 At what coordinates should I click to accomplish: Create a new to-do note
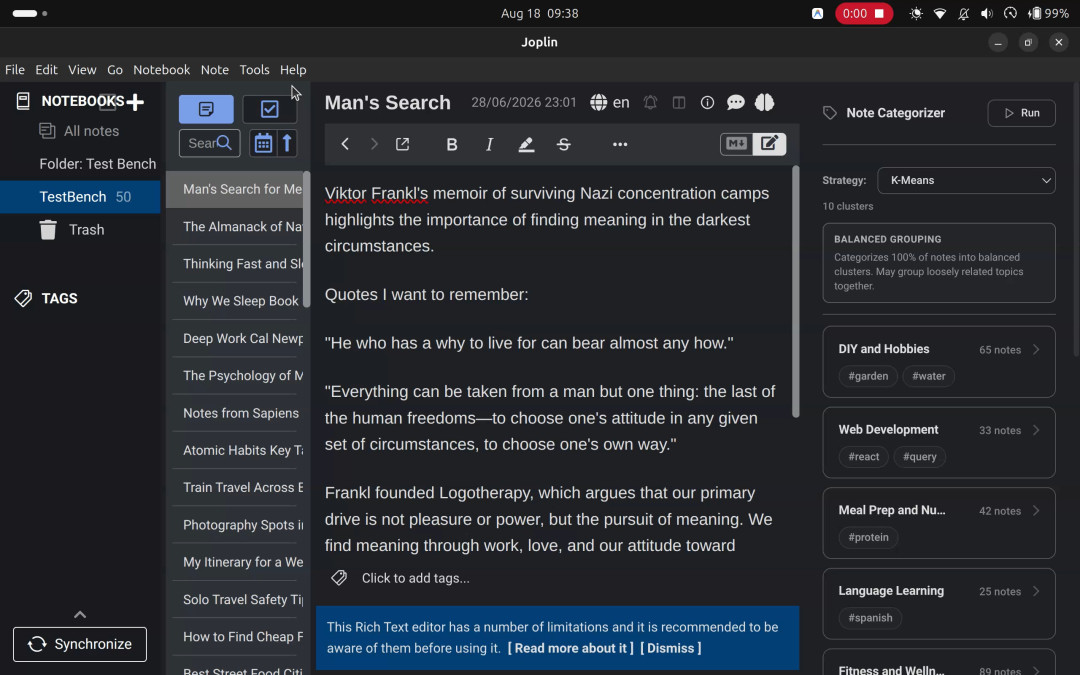tap(269, 109)
